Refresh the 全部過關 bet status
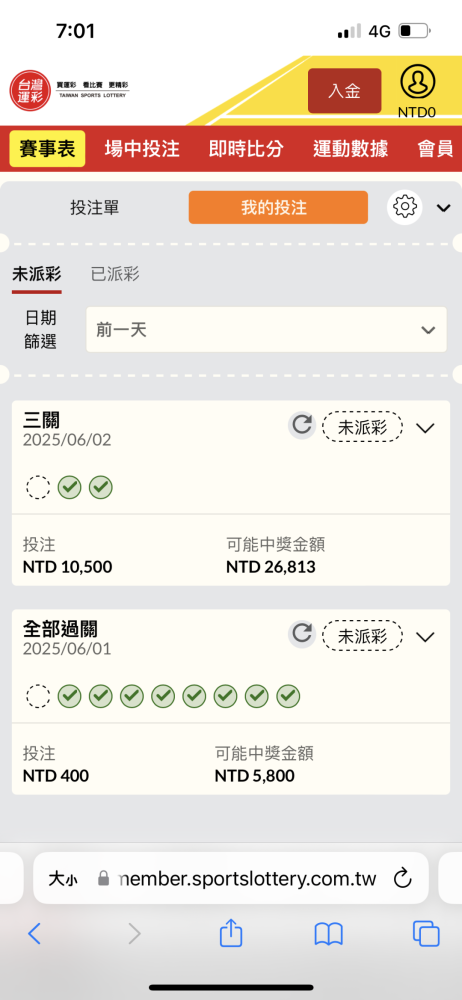This screenshot has height=1000, width=462. [302, 635]
